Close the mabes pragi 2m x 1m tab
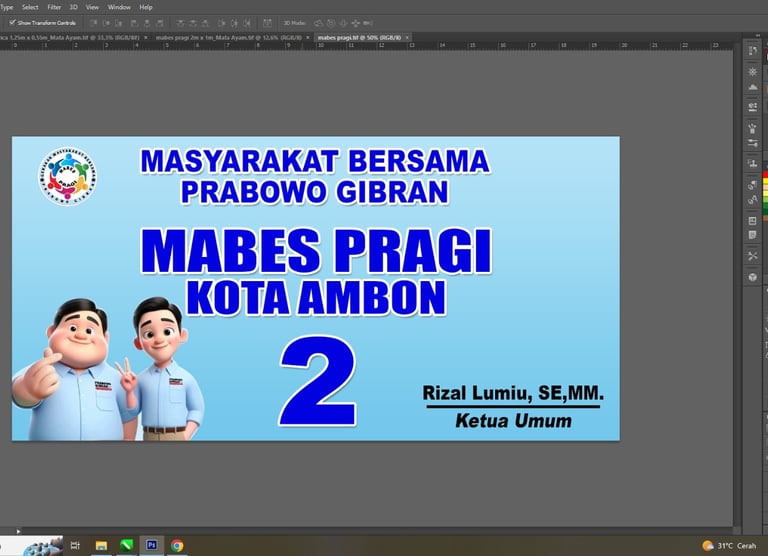This screenshot has width=768, height=556. [x=308, y=37]
